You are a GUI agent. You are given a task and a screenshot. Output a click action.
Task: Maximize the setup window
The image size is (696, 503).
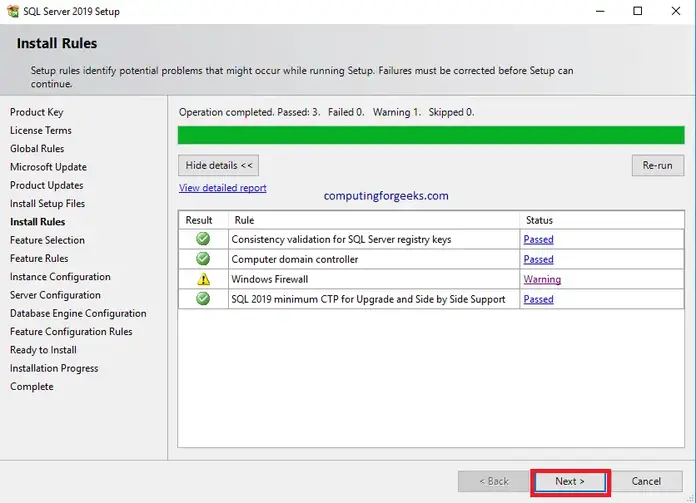[637, 11]
